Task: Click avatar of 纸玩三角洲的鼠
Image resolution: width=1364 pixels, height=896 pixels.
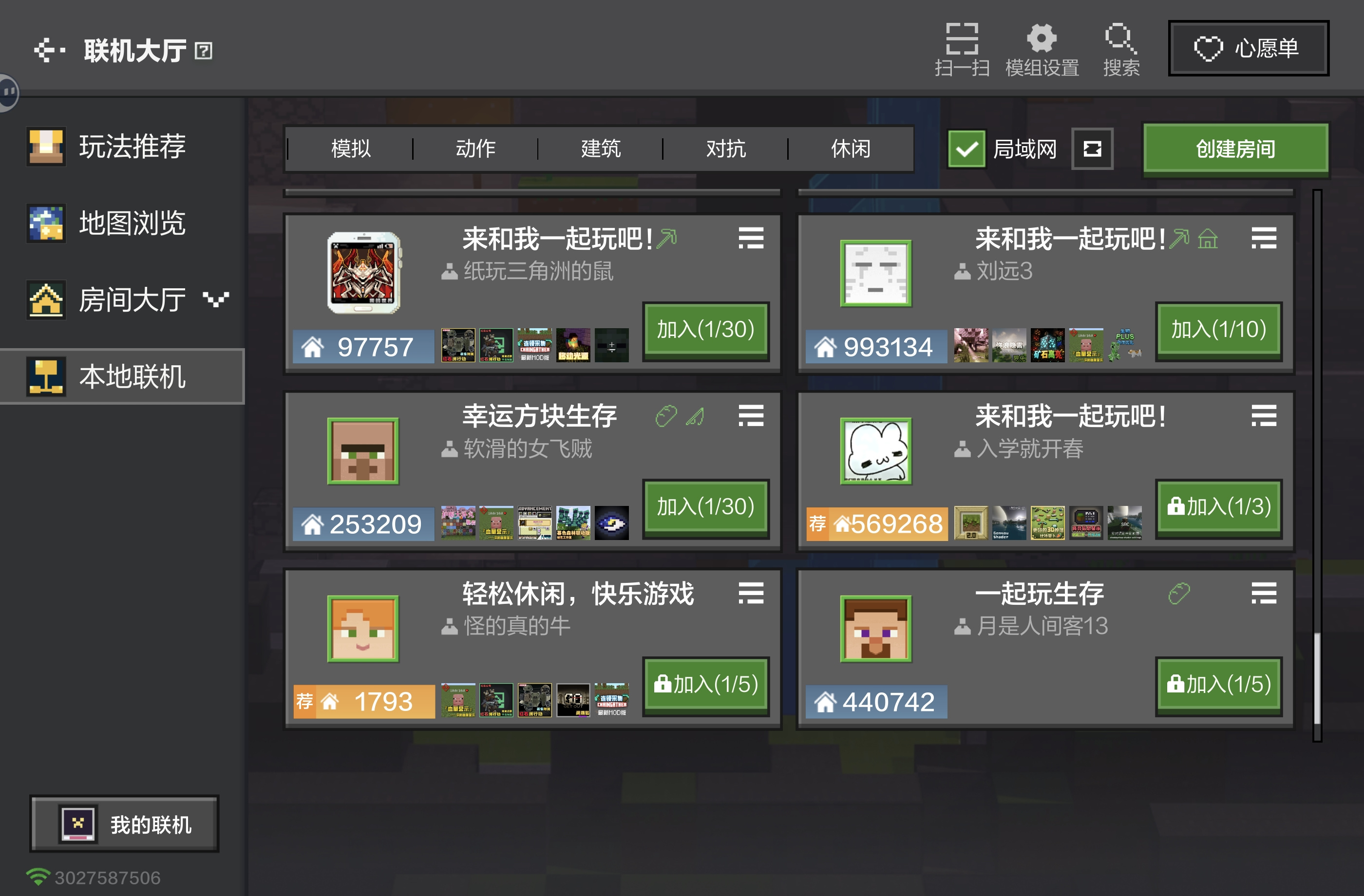Action: (x=363, y=273)
